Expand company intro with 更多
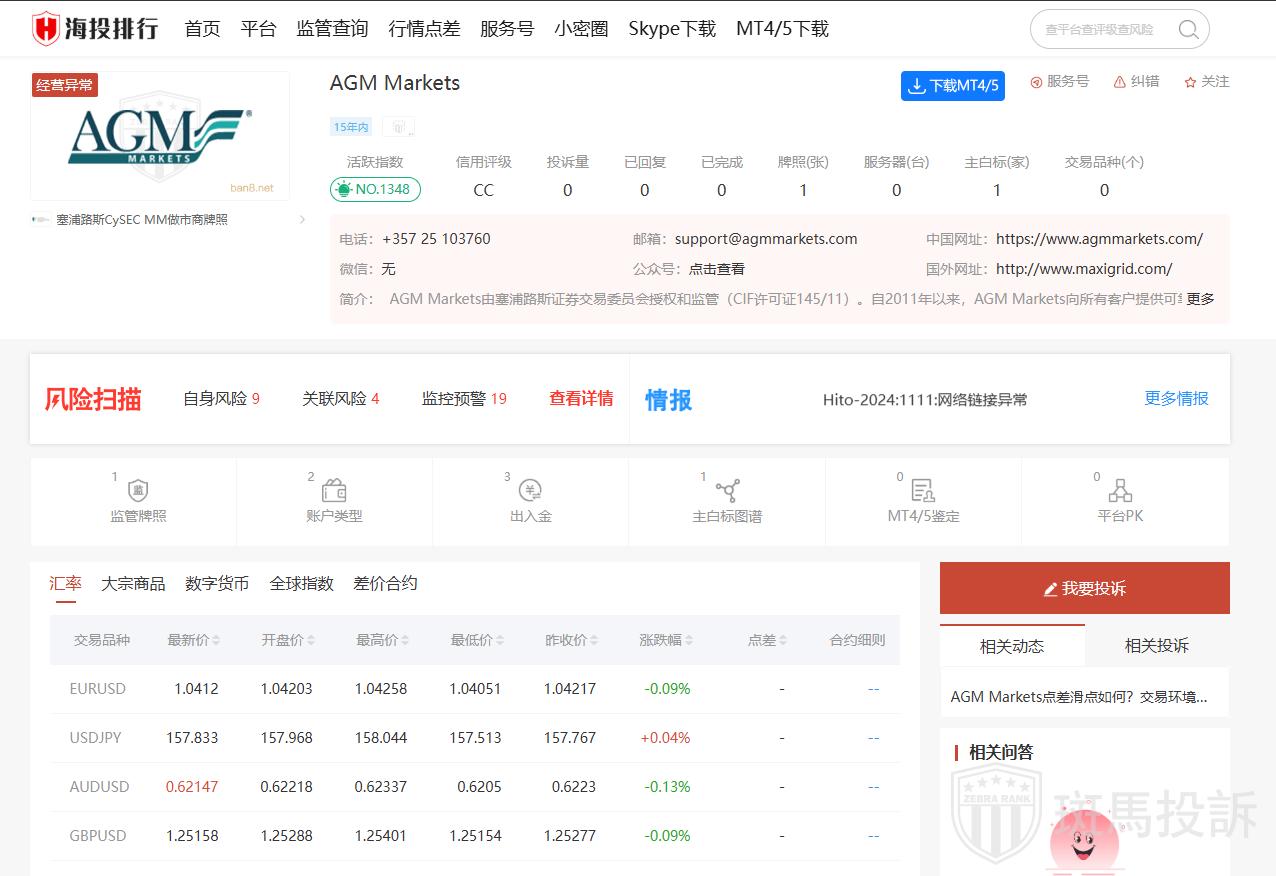This screenshot has height=876, width=1276. (x=1200, y=298)
